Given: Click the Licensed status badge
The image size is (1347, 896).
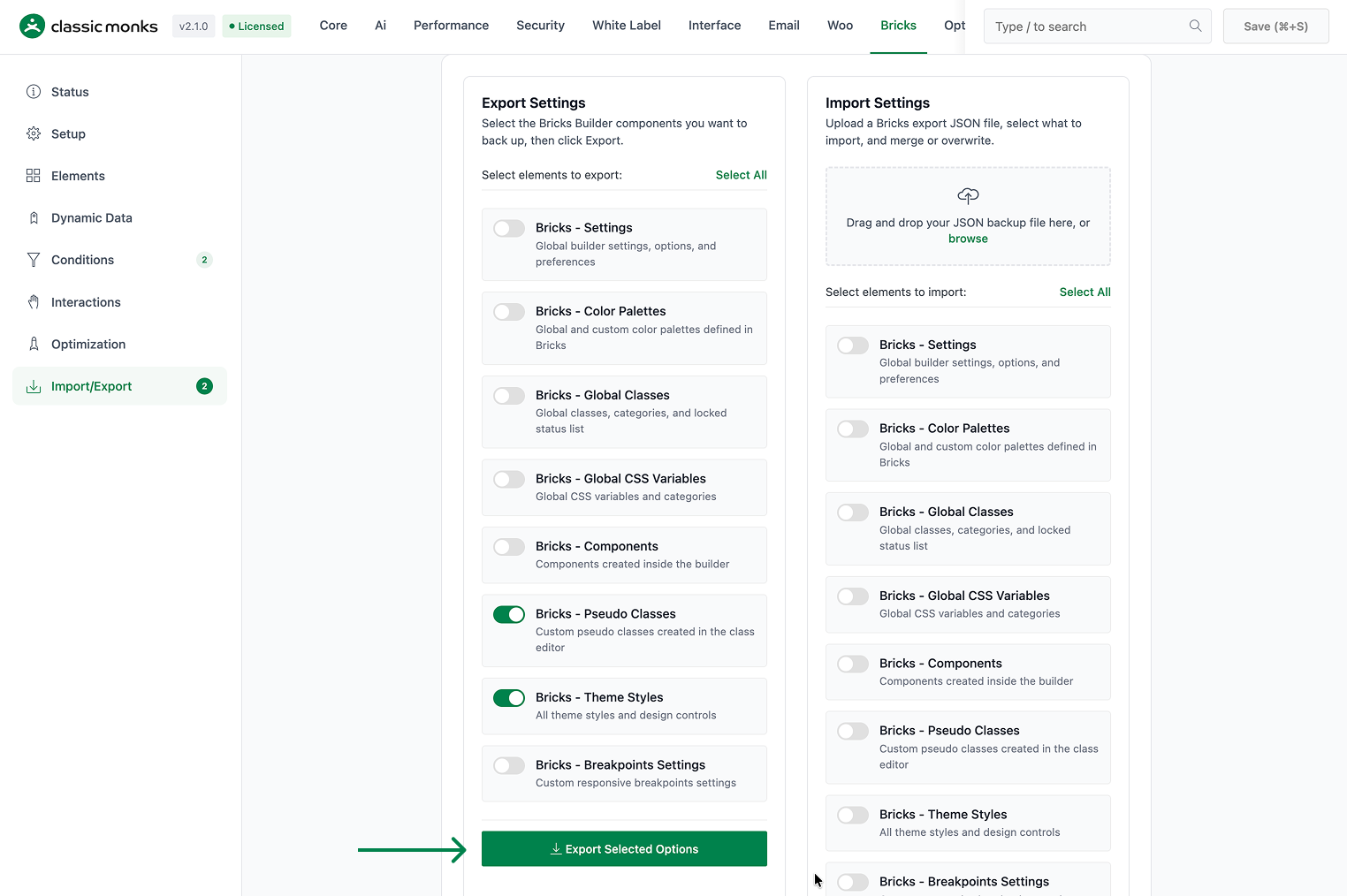Looking at the screenshot, I should point(256,27).
